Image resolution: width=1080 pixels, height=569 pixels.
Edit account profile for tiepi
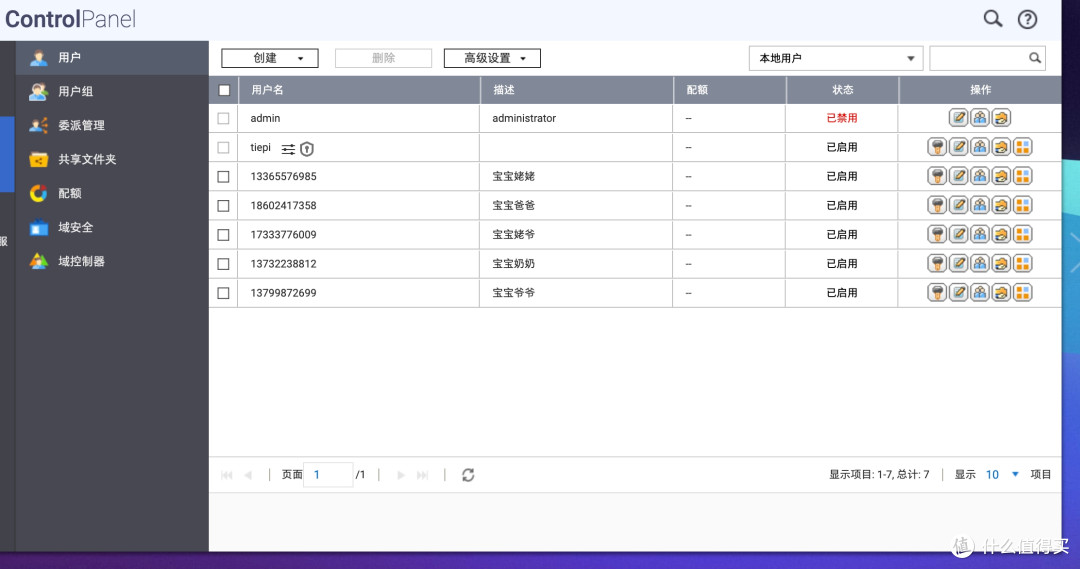[959, 147]
